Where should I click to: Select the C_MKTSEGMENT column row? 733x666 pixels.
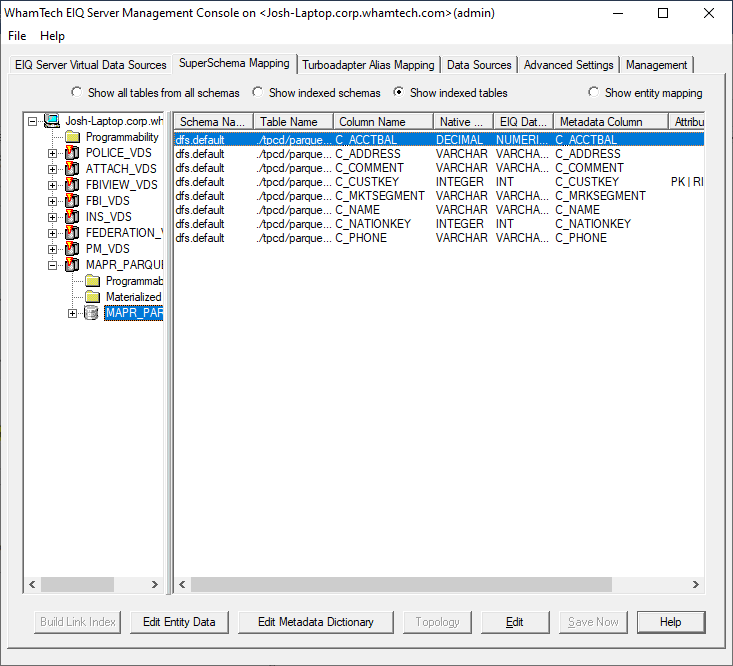tap(439, 196)
